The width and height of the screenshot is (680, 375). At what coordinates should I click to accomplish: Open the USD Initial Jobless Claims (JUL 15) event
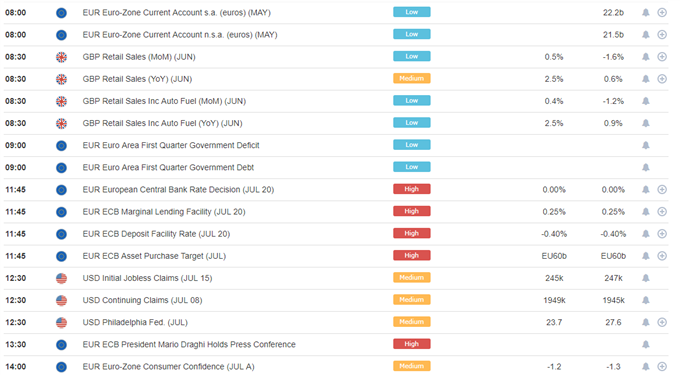pos(147,278)
